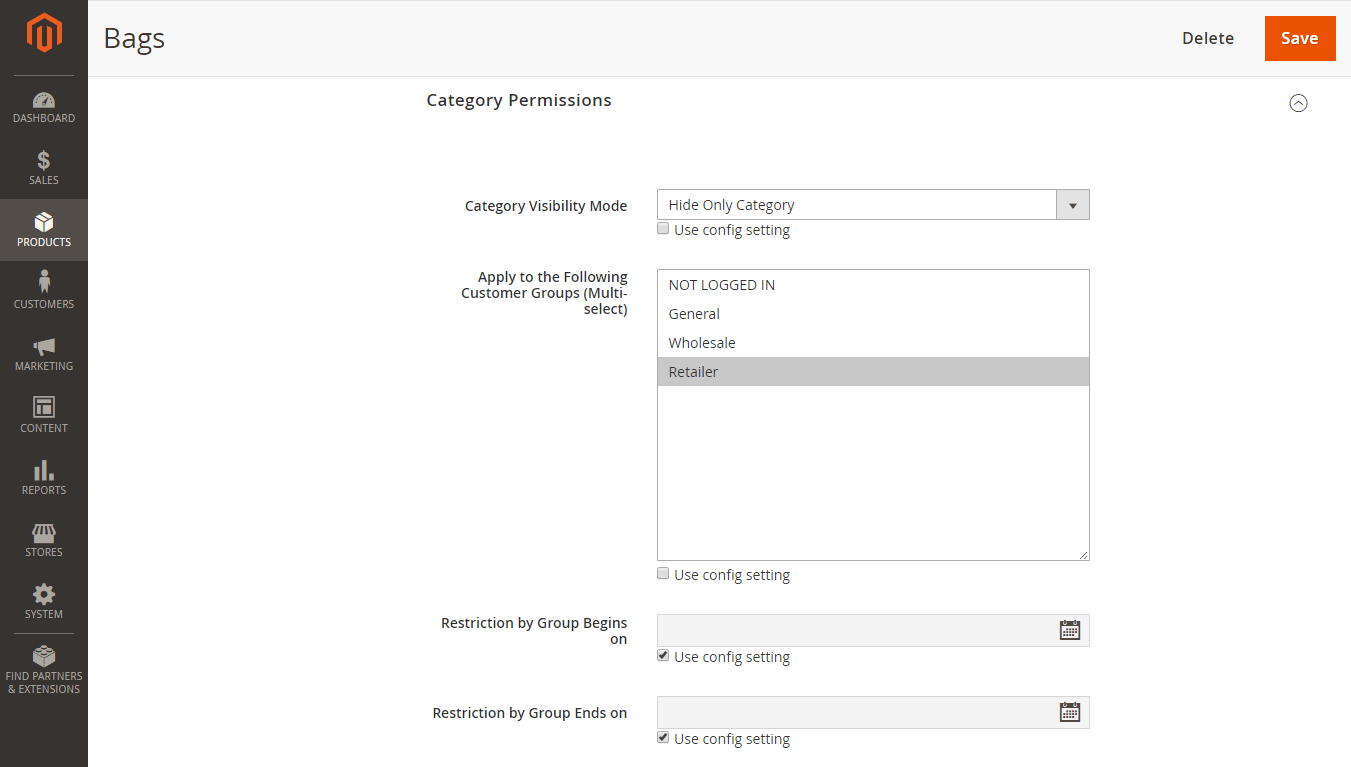The image size is (1351, 767).
Task: Open the Content sidebar icon
Action: click(44, 414)
